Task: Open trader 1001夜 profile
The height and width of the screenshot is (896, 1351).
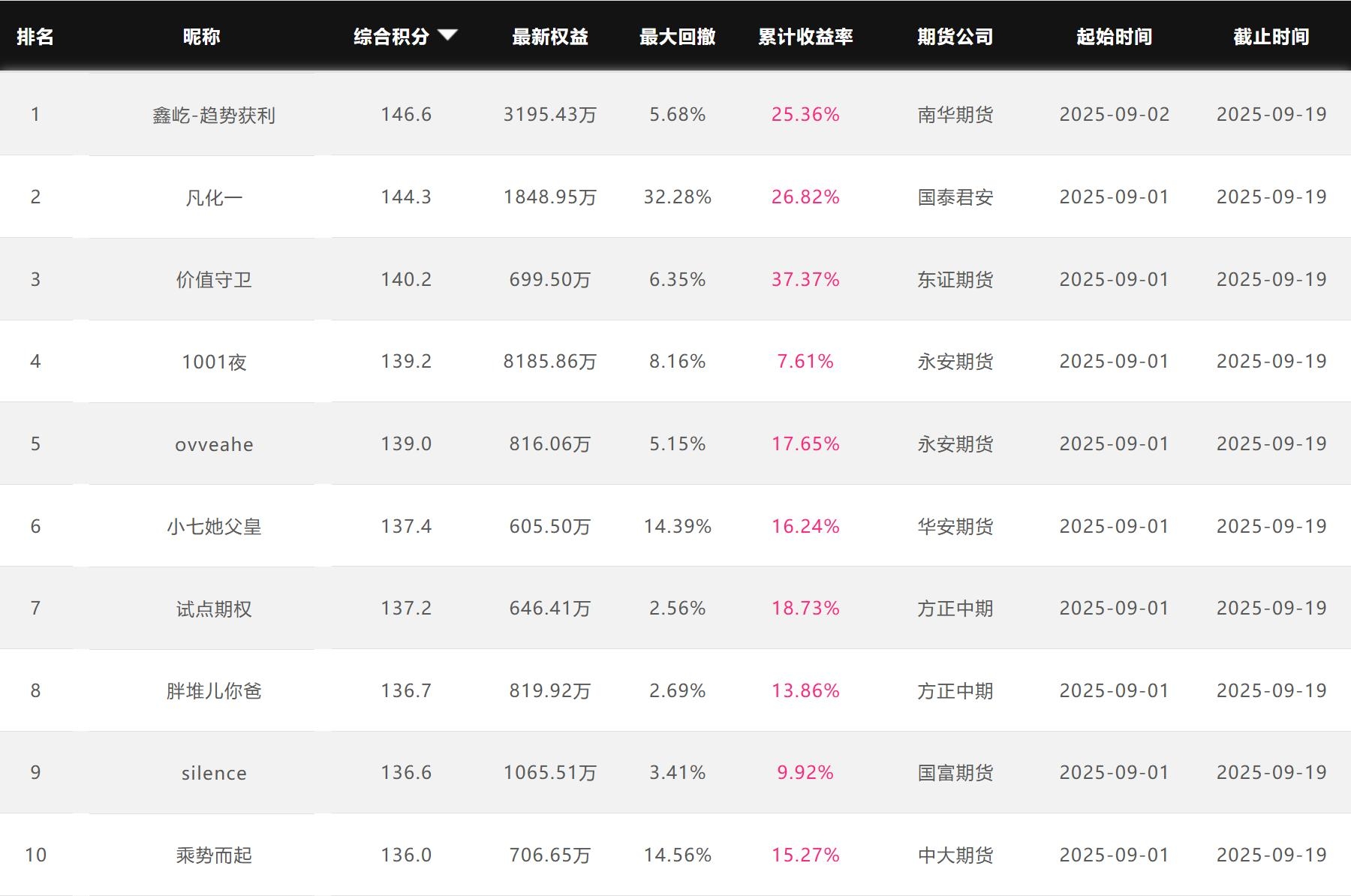Action: (x=214, y=362)
